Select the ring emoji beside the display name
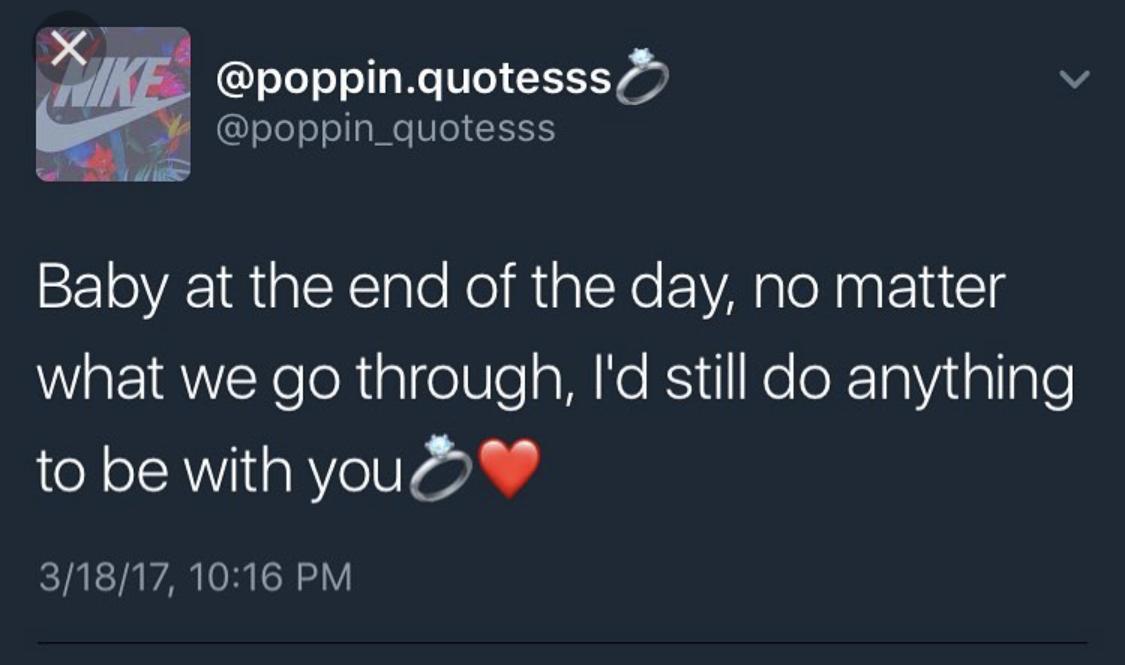Screen dimensions: 1125x665 coord(641,77)
